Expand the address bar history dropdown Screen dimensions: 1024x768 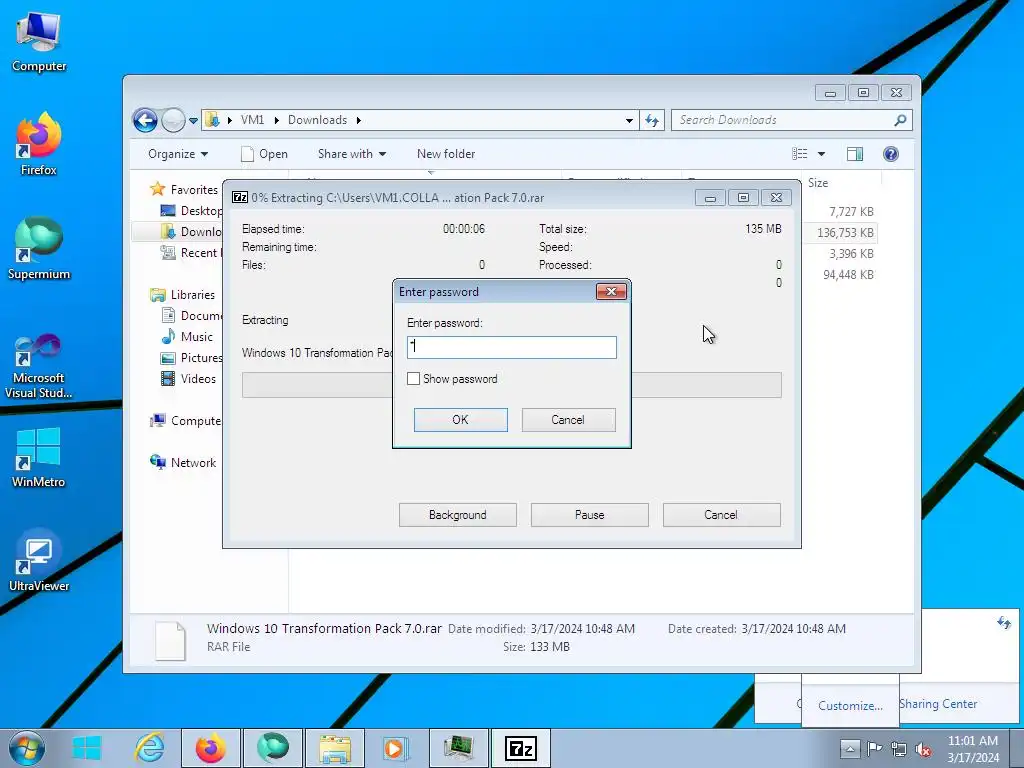point(629,120)
